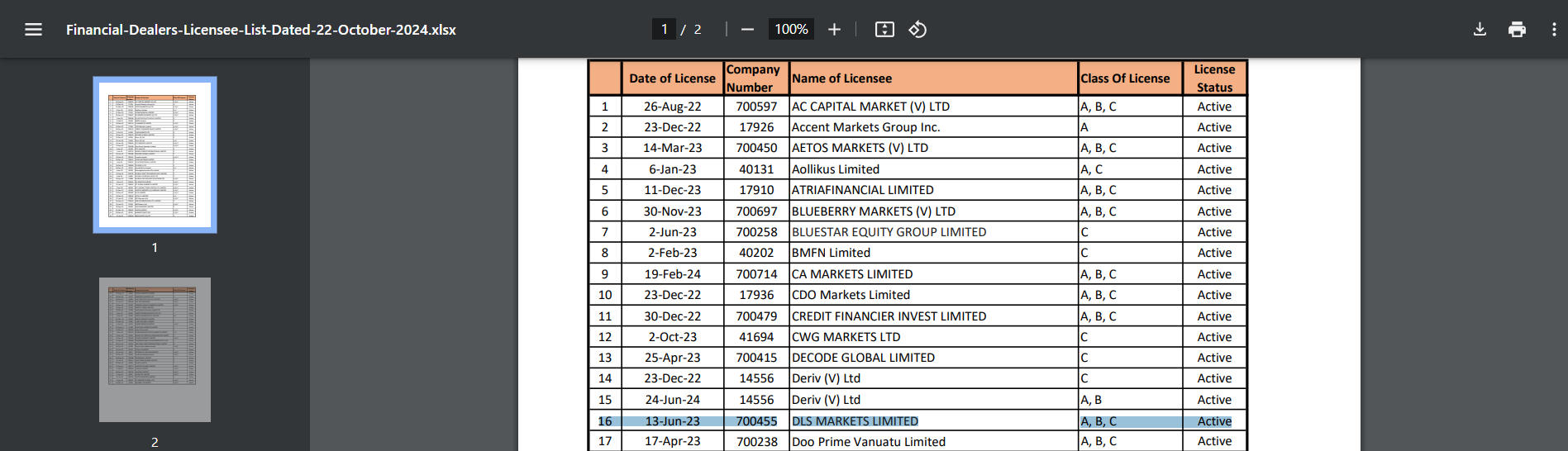1568x451 pixels.
Task: Select page 2 thumbnail
Action: 155,349
